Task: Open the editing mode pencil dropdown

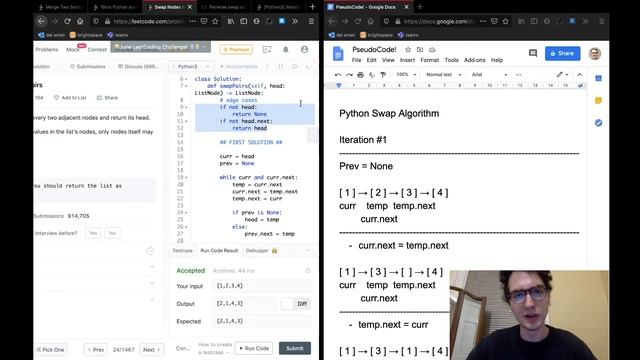Action: tap(562, 75)
